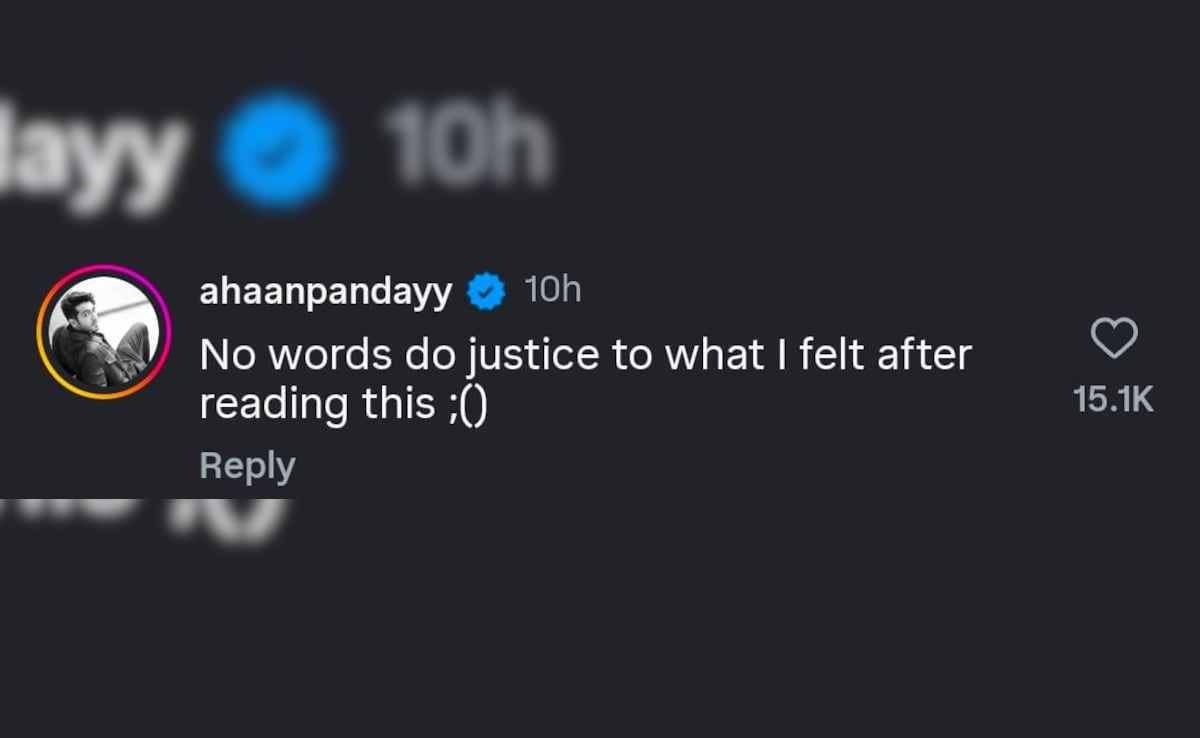Screen dimensions: 1200x738
Task: Click the large blurred verified badge
Action: click(x=276, y=150)
